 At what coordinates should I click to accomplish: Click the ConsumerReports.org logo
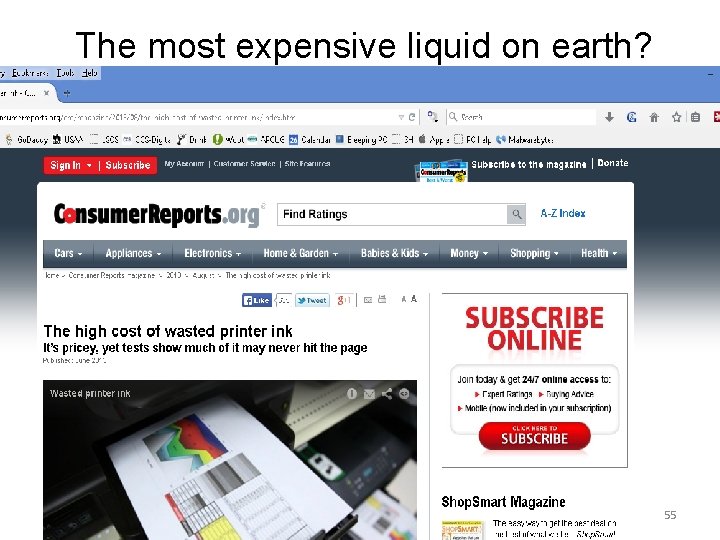click(x=157, y=214)
